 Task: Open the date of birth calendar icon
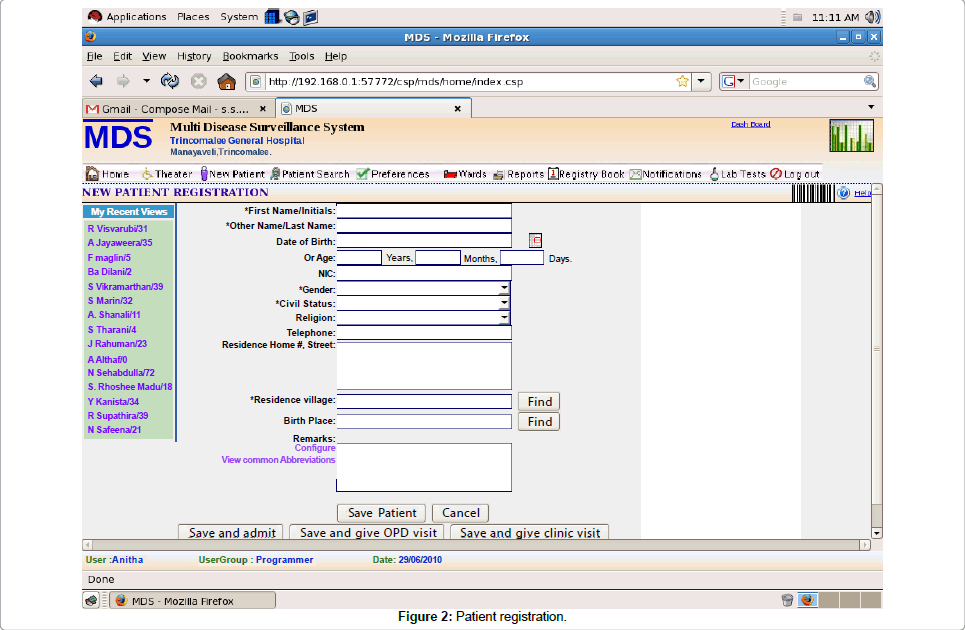click(x=535, y=241)
